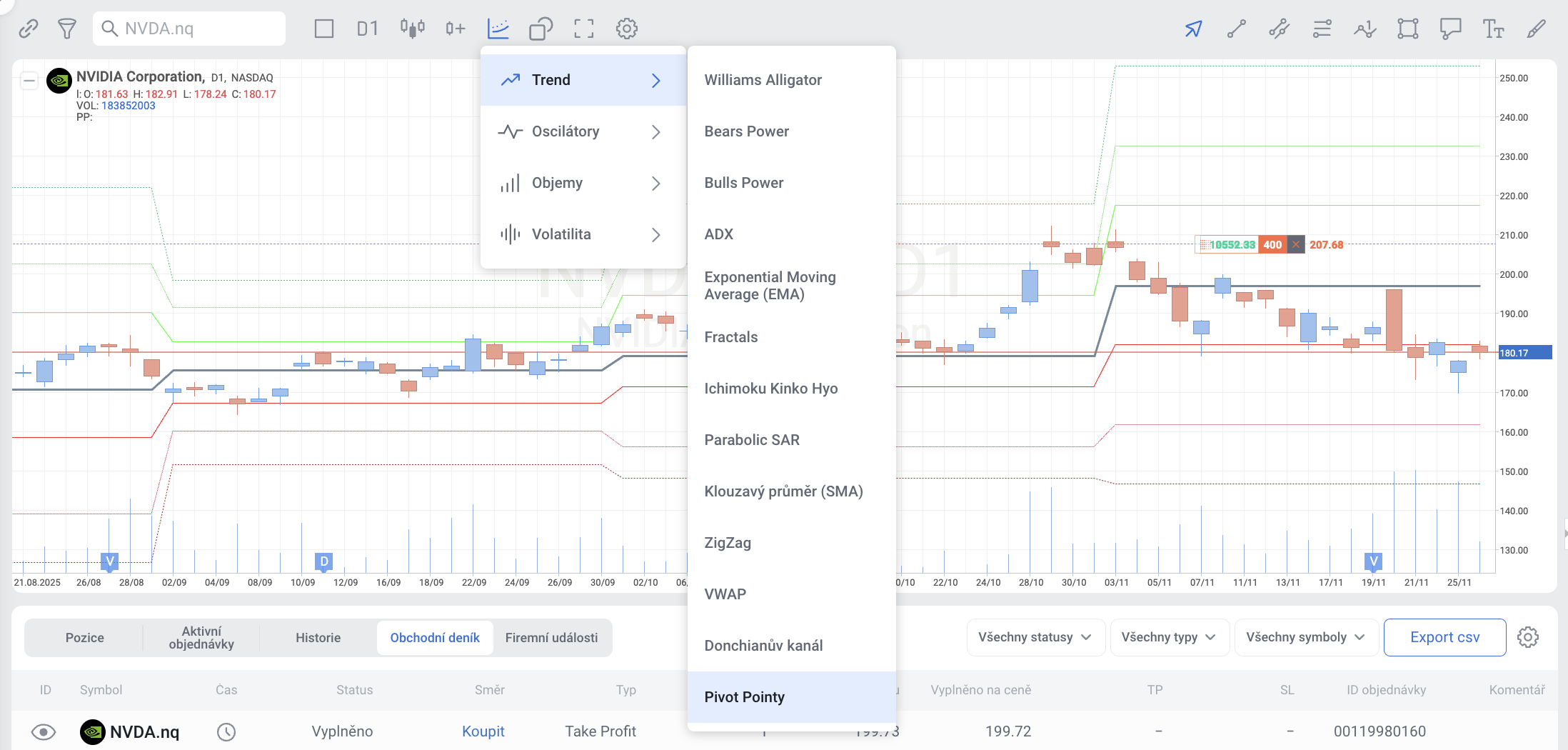This screenshot has width=1568, height=750.
Task: Expand Volatilita submenu chevron arrow
Action: click(x=656, y=234)
